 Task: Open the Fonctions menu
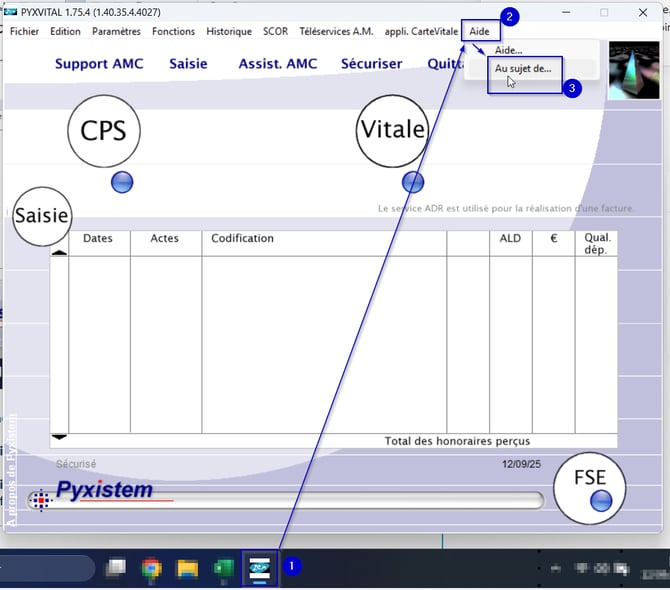point(173,32)
